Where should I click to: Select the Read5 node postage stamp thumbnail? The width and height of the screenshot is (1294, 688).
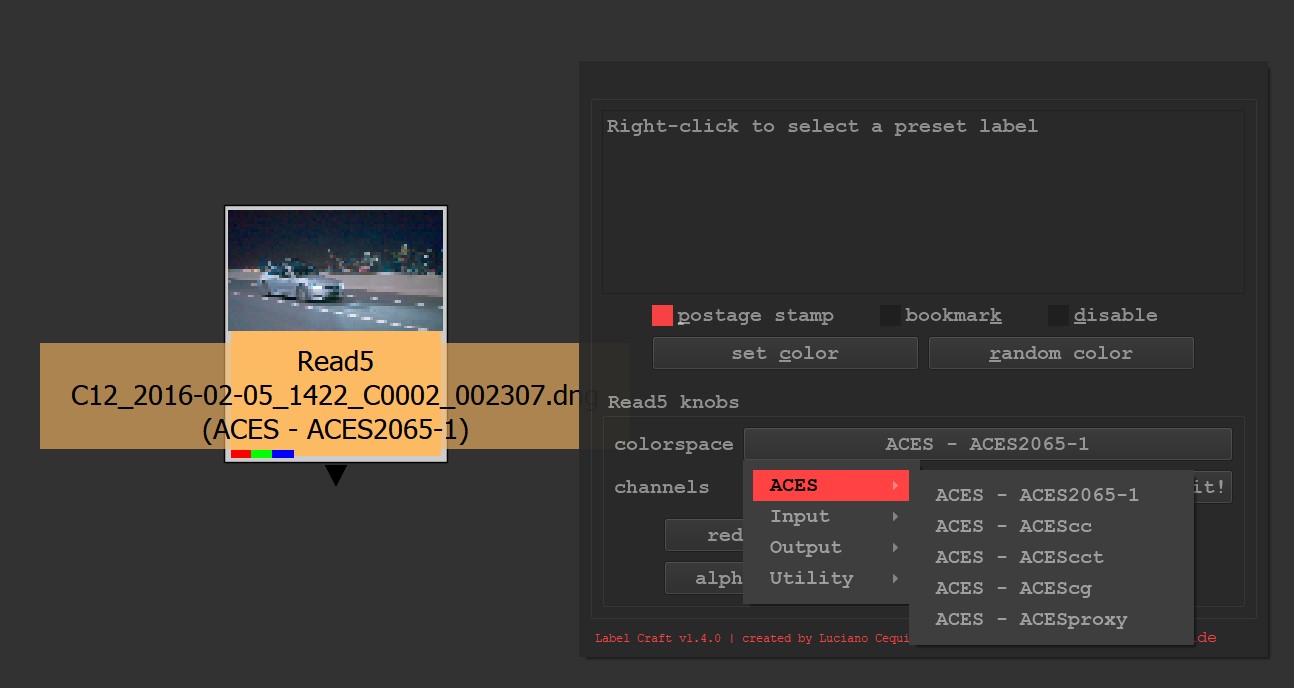point(336,270)
